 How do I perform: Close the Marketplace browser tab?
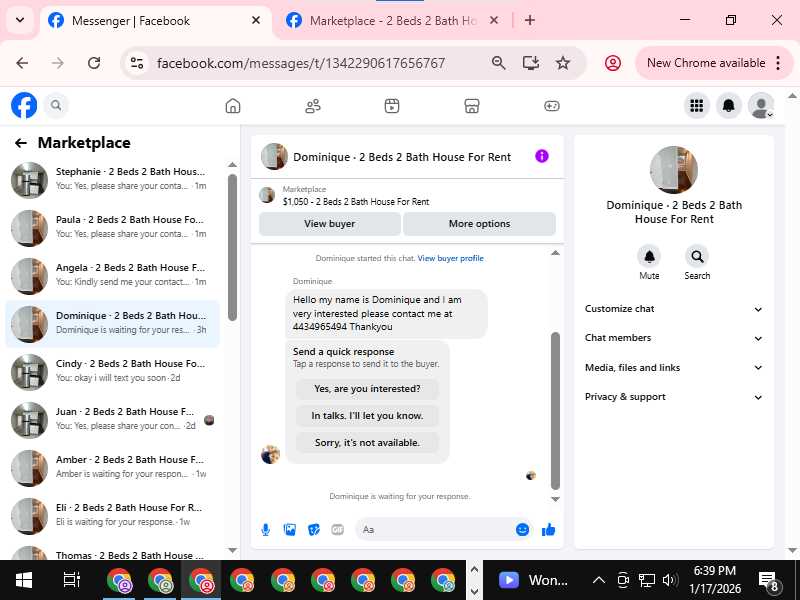click(493, 20)
